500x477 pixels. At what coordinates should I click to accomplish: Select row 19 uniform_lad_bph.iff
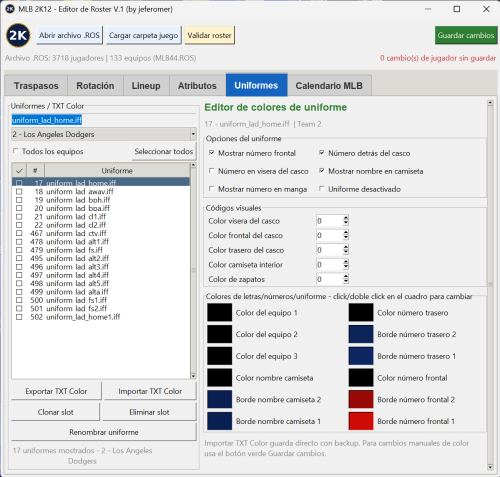101,200
